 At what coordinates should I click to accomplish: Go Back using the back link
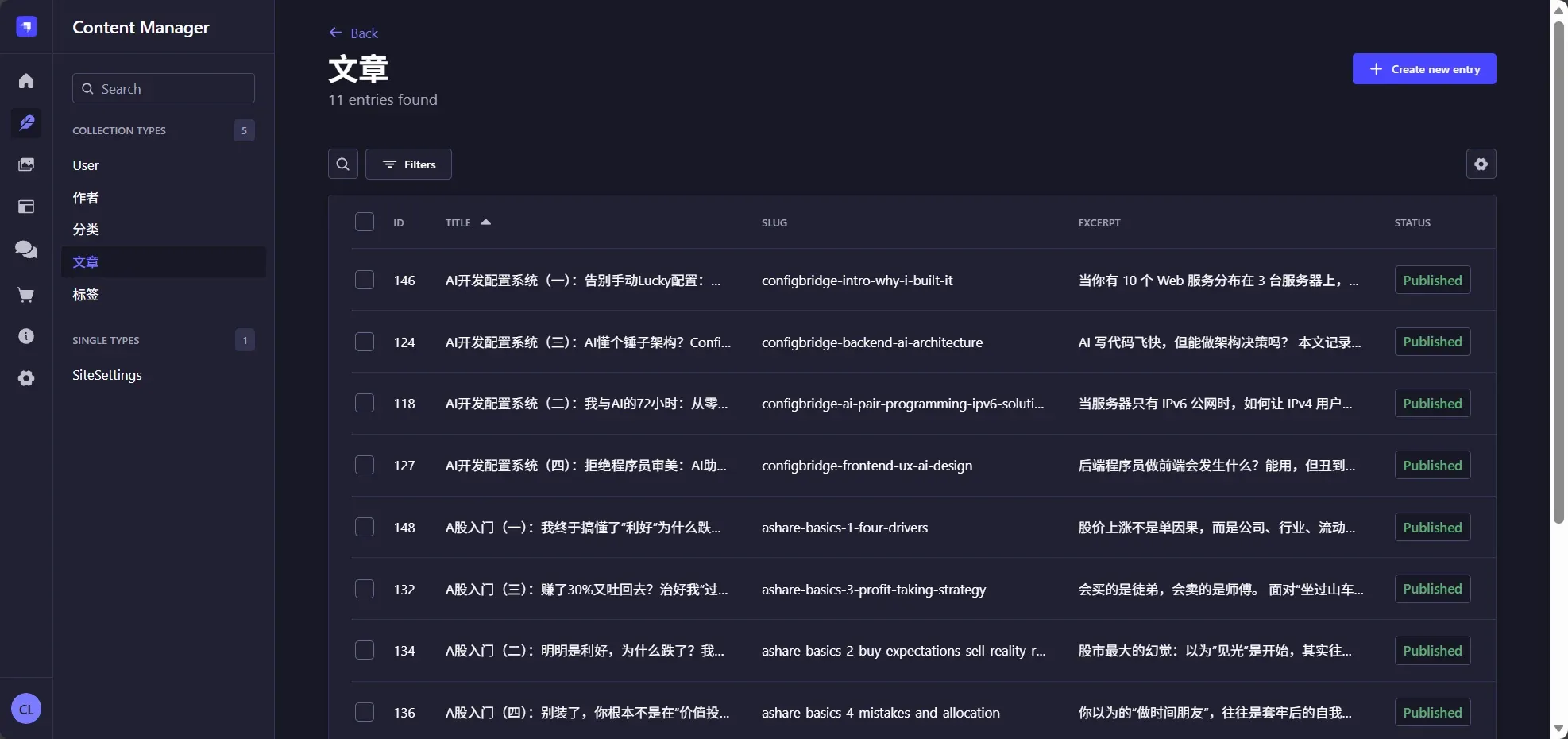tap(353, 33)
